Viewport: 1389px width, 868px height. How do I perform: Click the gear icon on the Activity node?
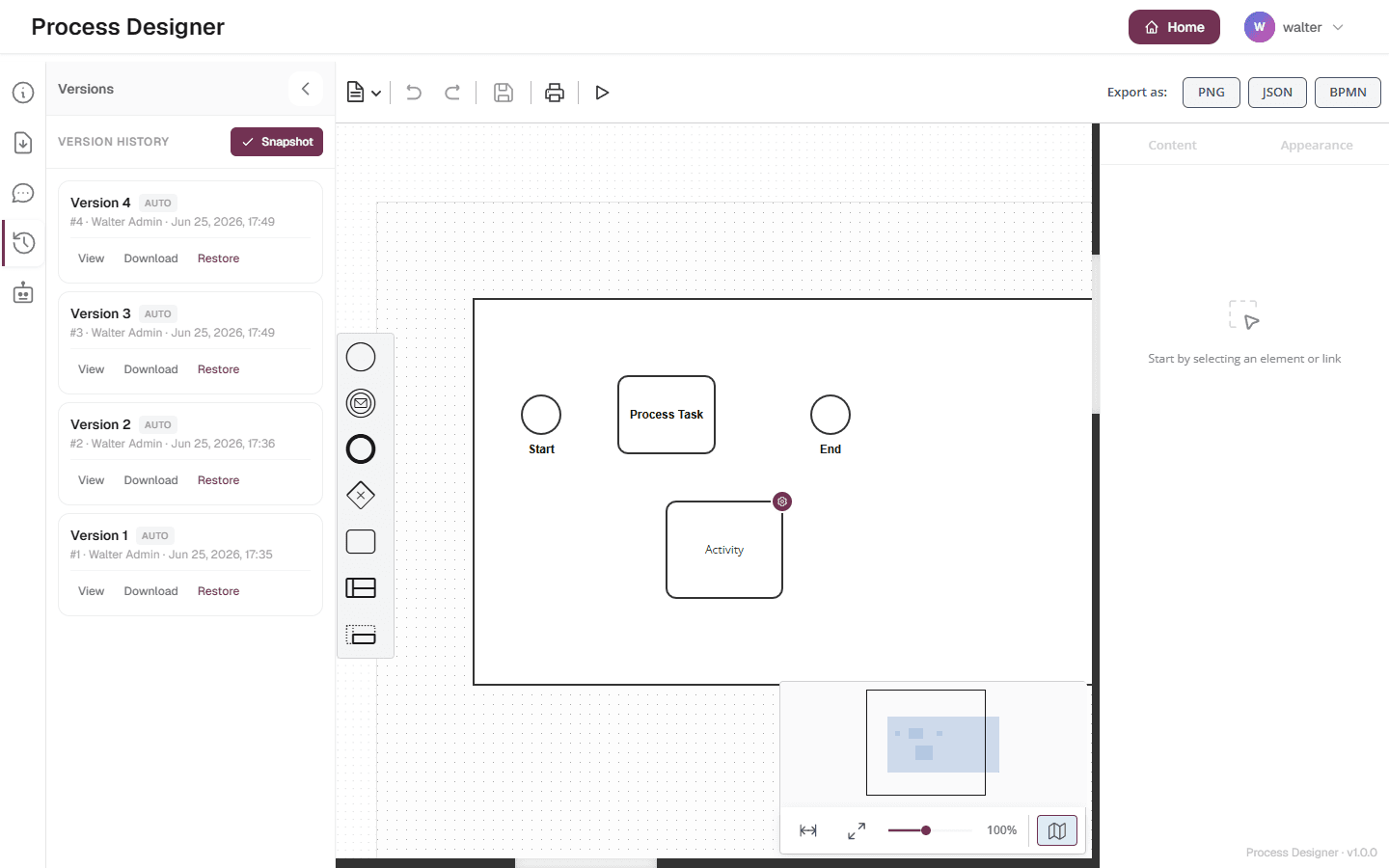(x=782, y=502)
